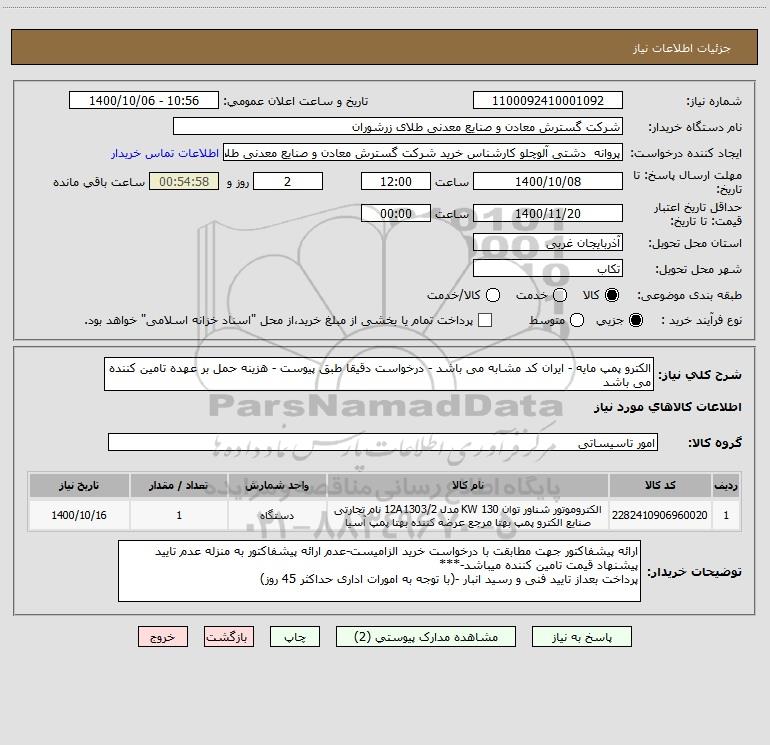Click the خروج exit button
This screenshot has width=770, height=745.
coord(163,637)
